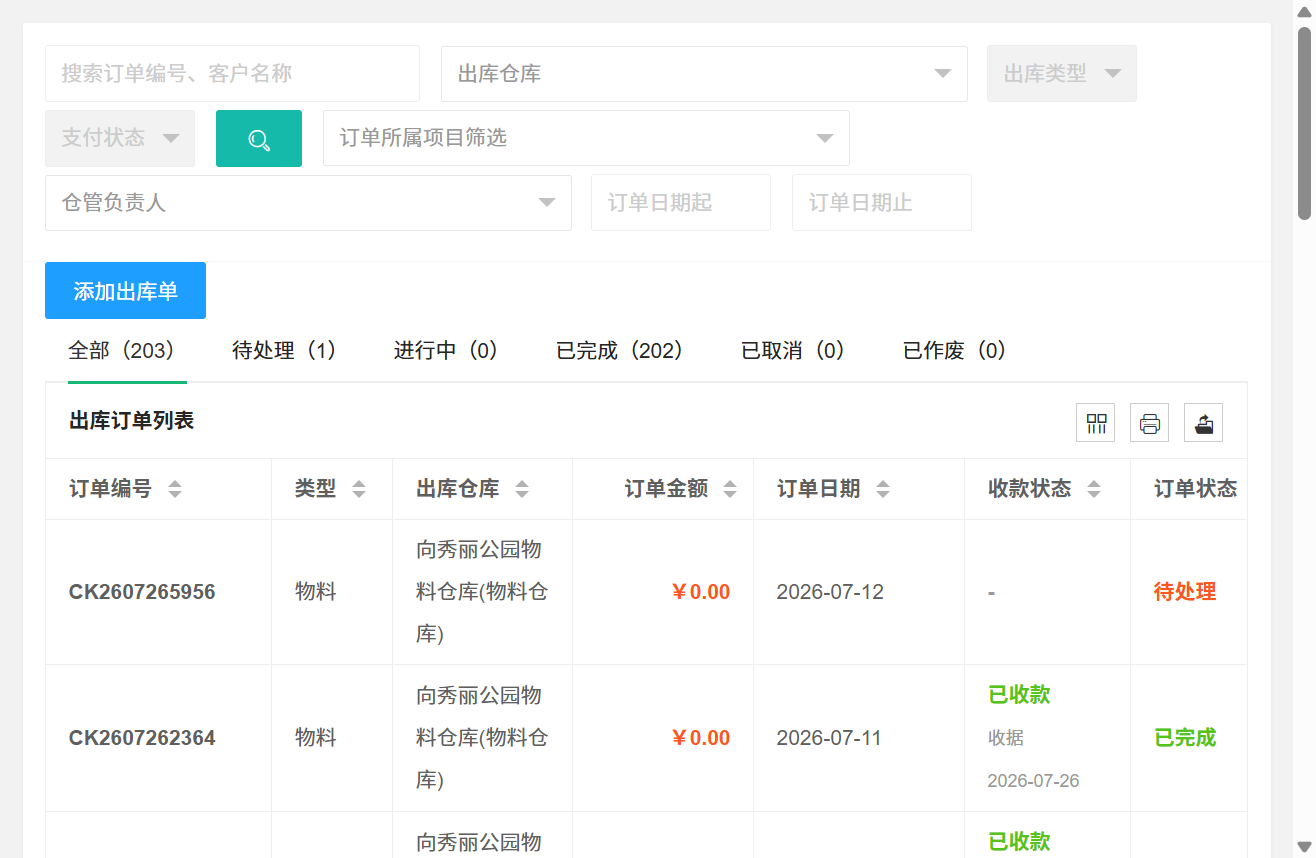The width and height of the screenshot is (1316, 858).
Task: Click the export icon in list header
Action: [1203, 423]
